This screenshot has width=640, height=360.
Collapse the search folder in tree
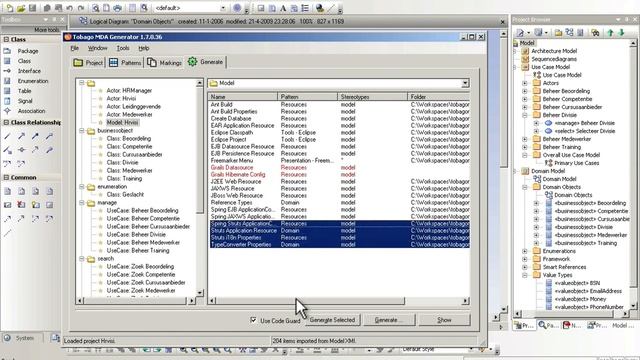point(82,259)
